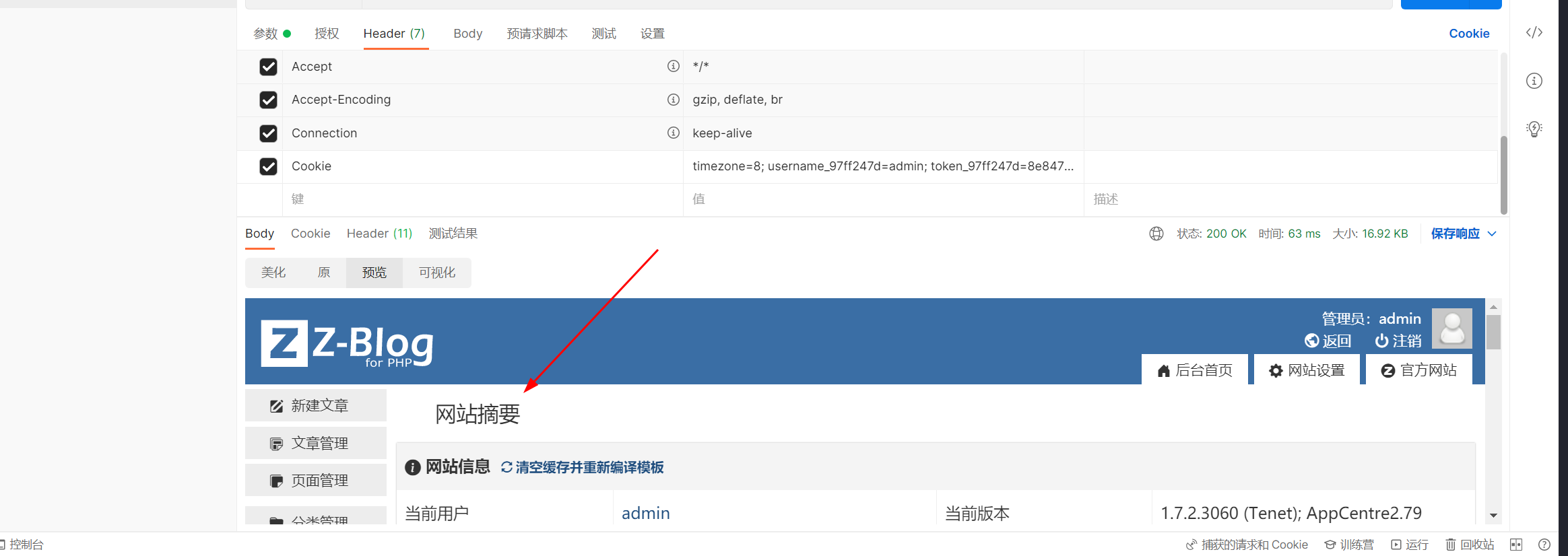1568x556 pixels.
Task: Click the help question mark in status bar
Action: (1544, 545)
